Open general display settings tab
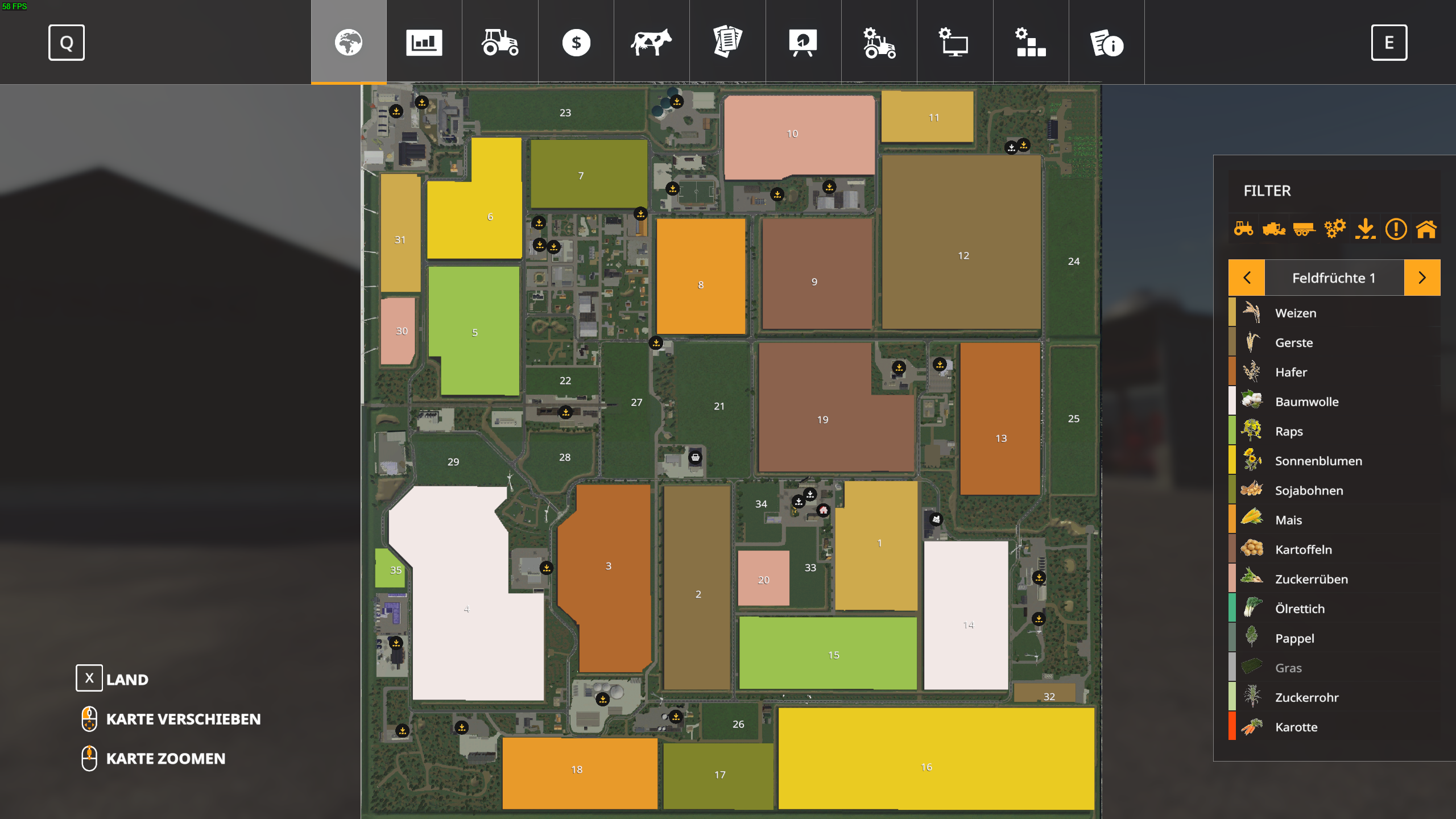This screenshot has height=819, width=1456. pyautogui.click(x=955, y=43)
